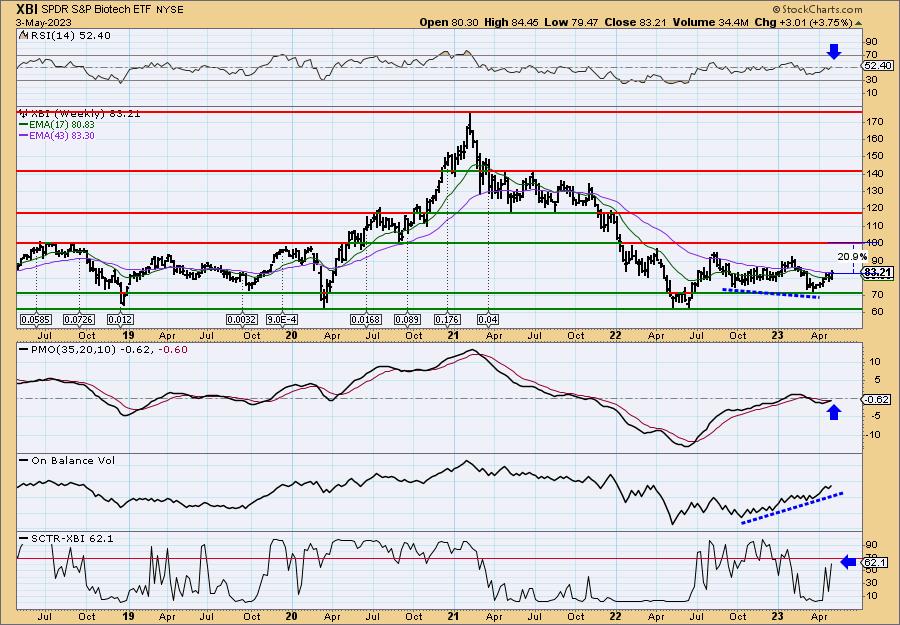Select the XBI ticker symbol in the header
Image resolution: width=900 pixels, height=625 pixels.
tap(27, 9)
